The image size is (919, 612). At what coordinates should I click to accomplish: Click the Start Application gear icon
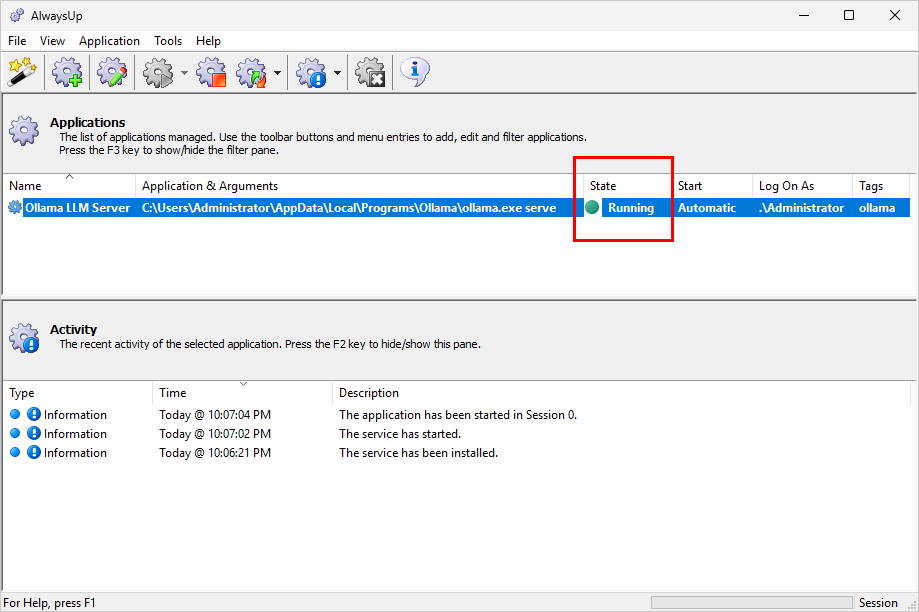(158, 72)
